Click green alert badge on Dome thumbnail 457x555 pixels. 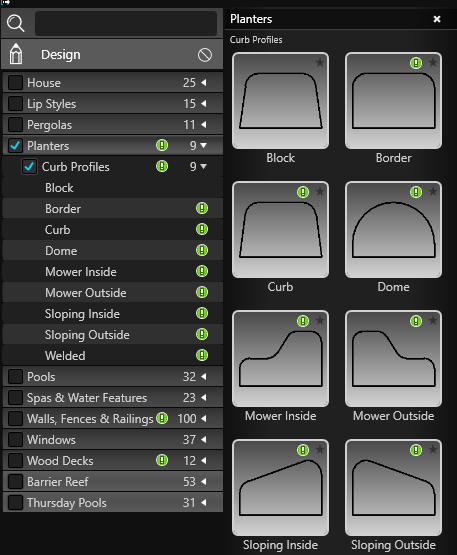point(416,192)
